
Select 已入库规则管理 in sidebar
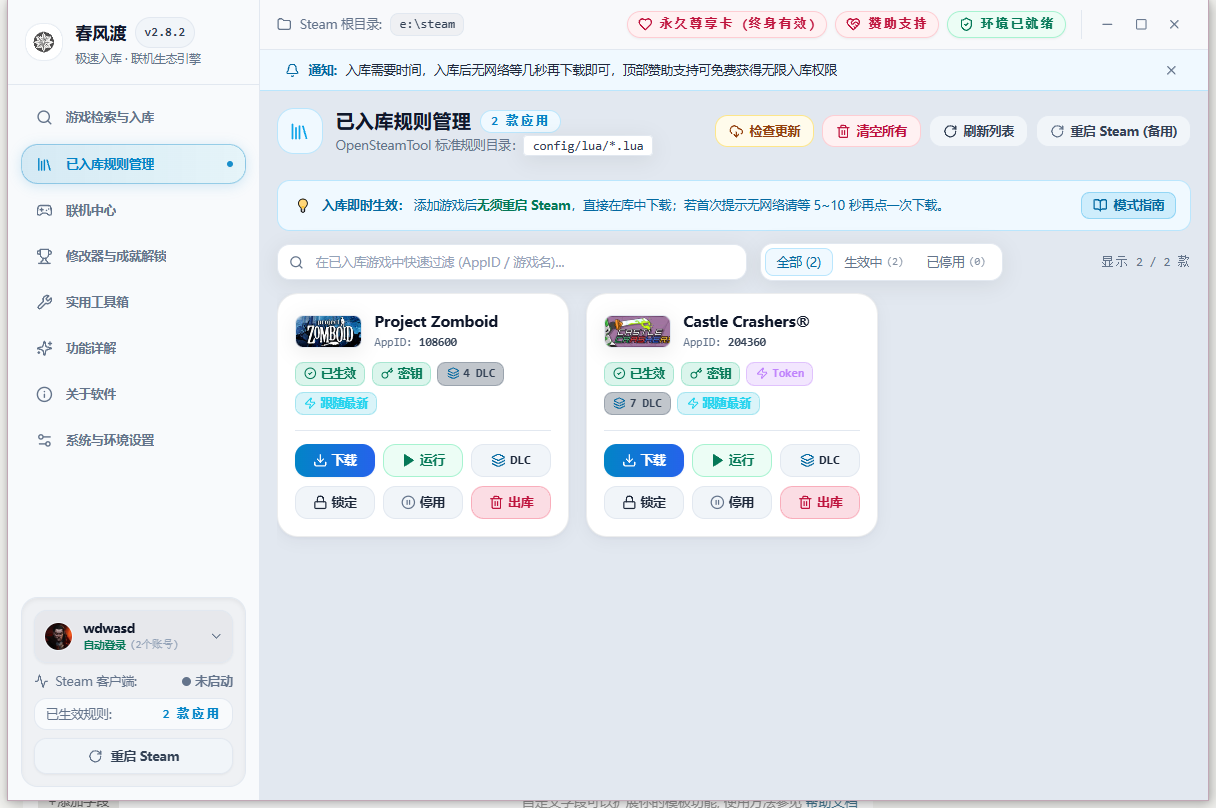point(133,164)
